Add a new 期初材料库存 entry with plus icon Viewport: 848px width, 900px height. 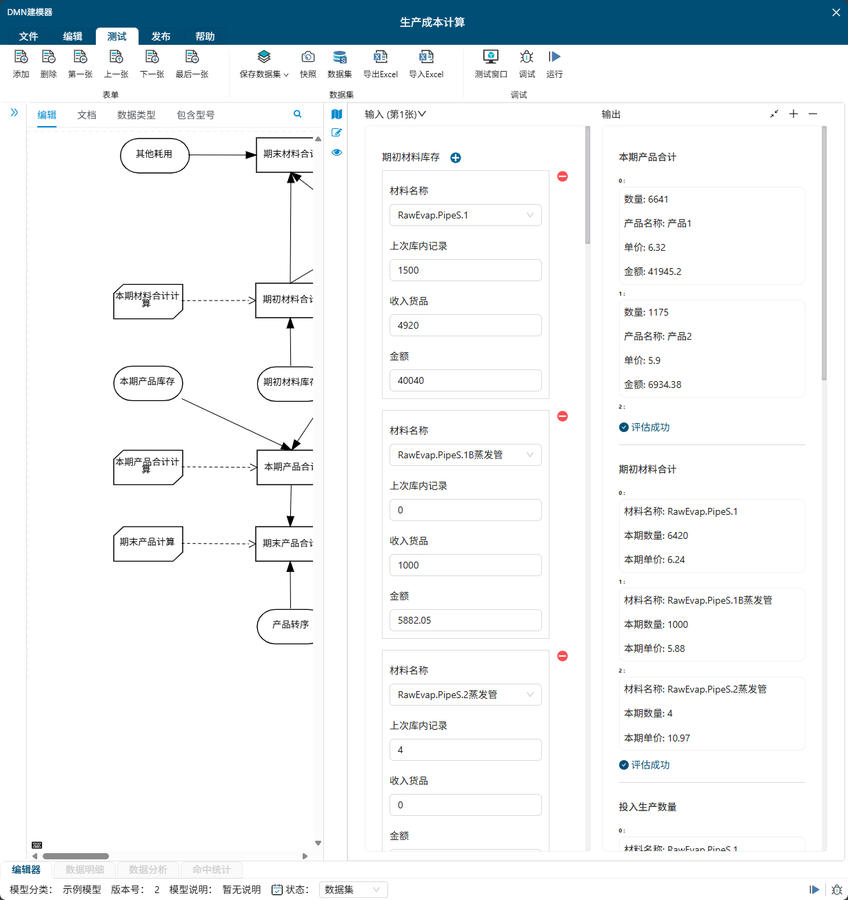click(456, 158)
